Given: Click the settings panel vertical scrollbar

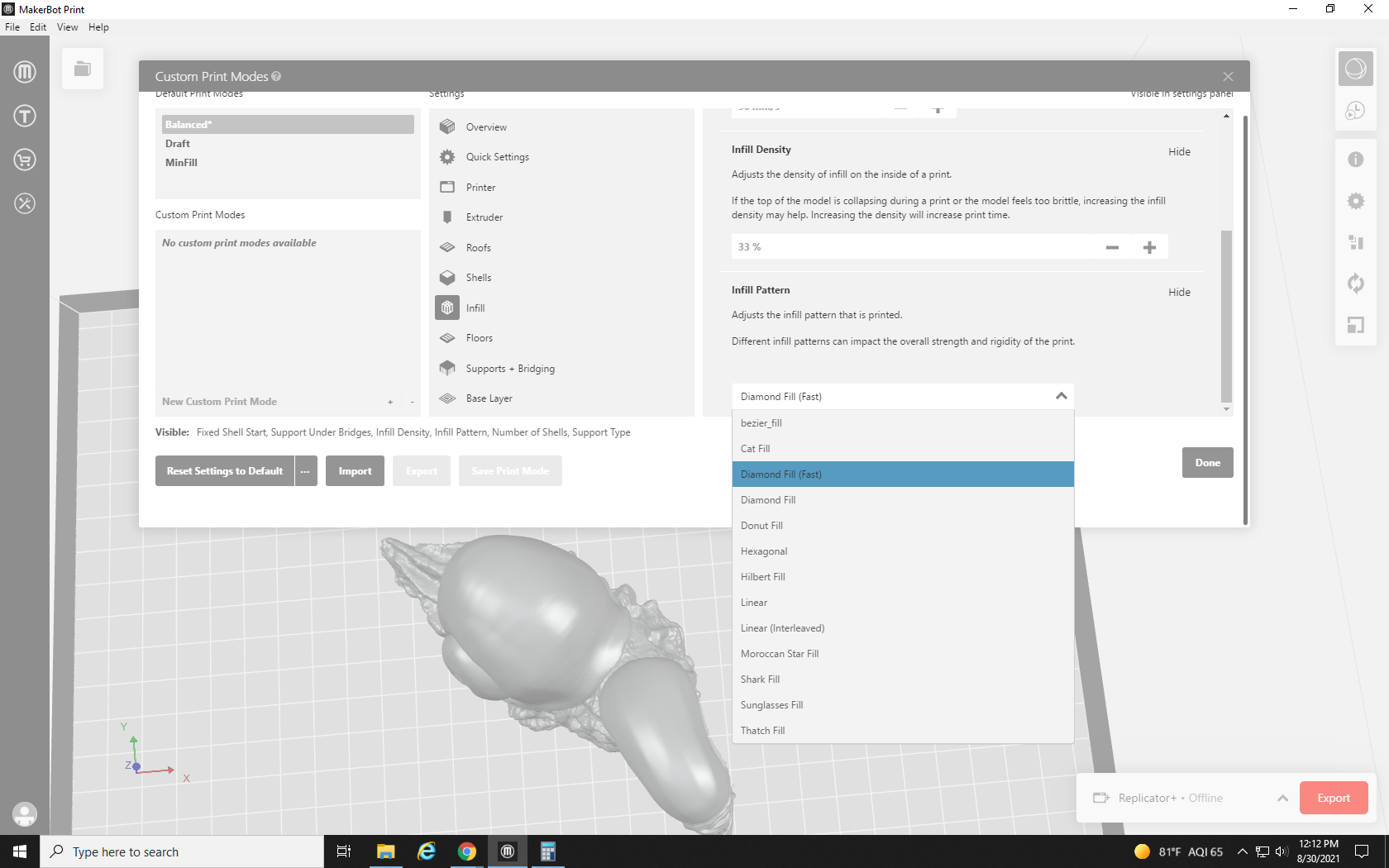Looking at the screenshot, I should [1226, 316].
